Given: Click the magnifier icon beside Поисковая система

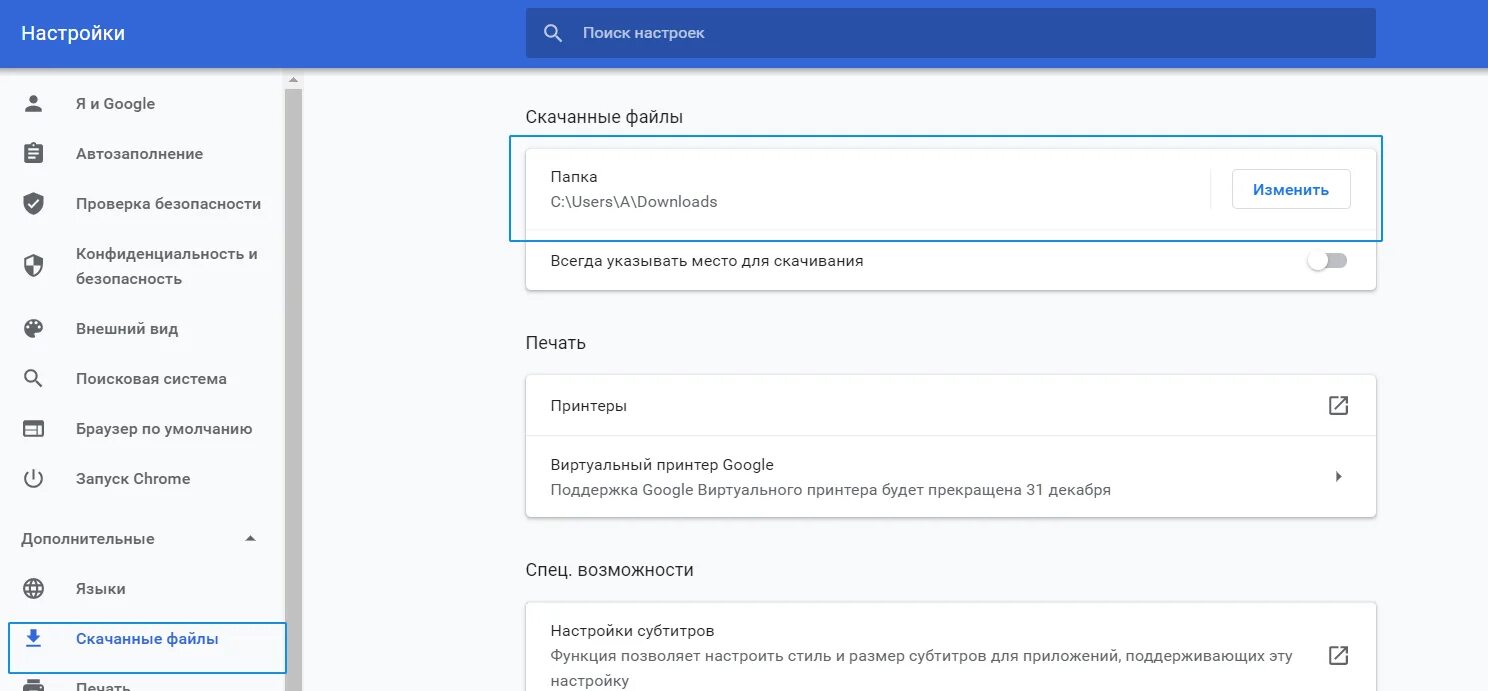Looking at the screenshot, I should point(34,379).
